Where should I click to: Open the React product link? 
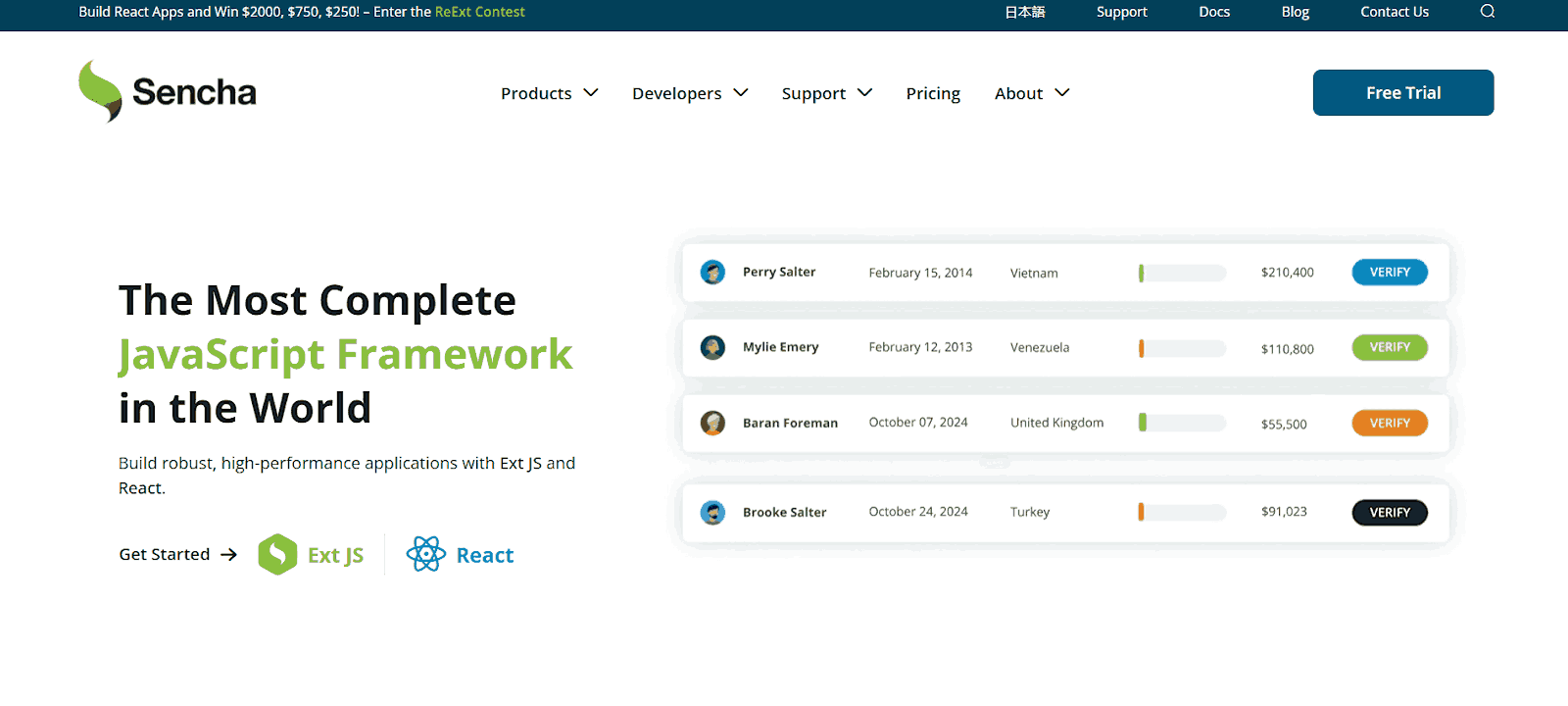tap(485, 555)
